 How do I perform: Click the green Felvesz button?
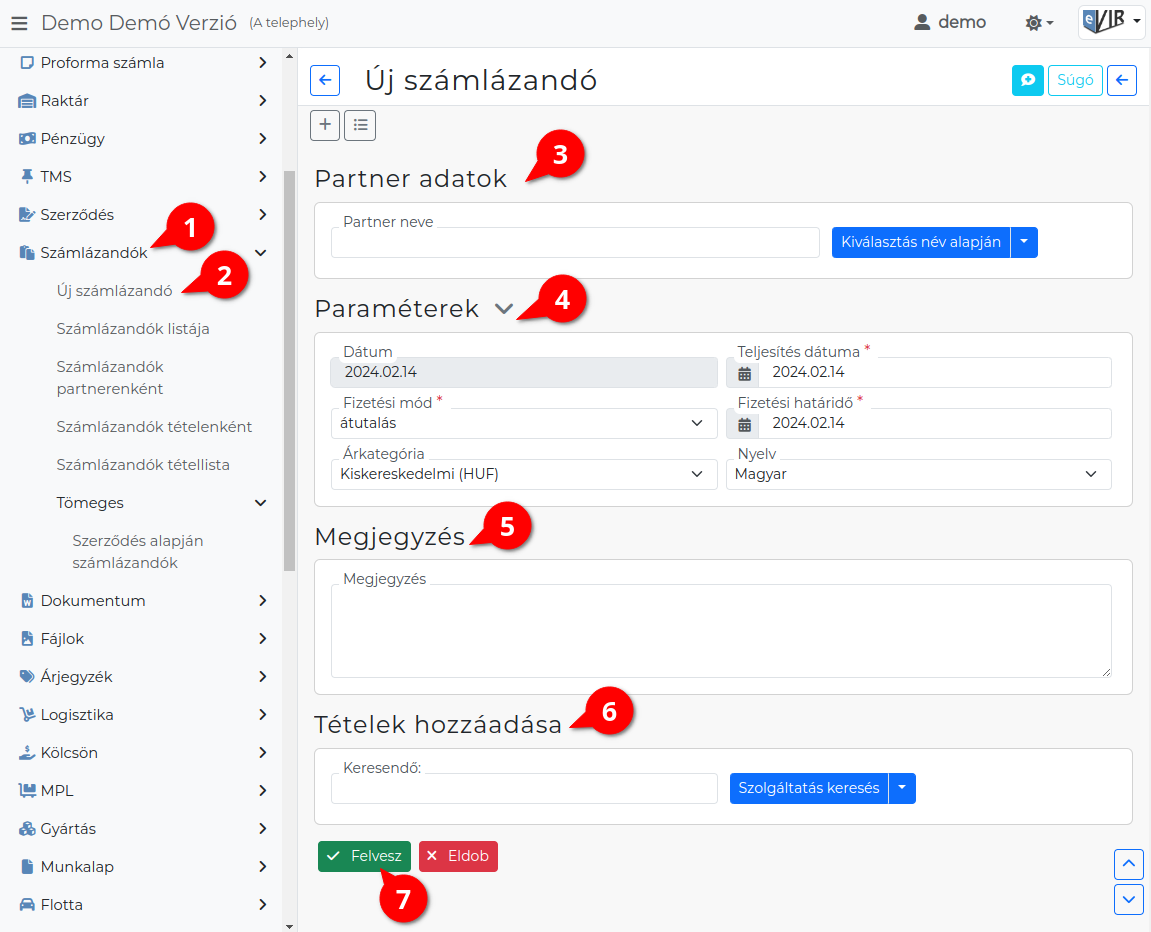[x=364, y=856]
